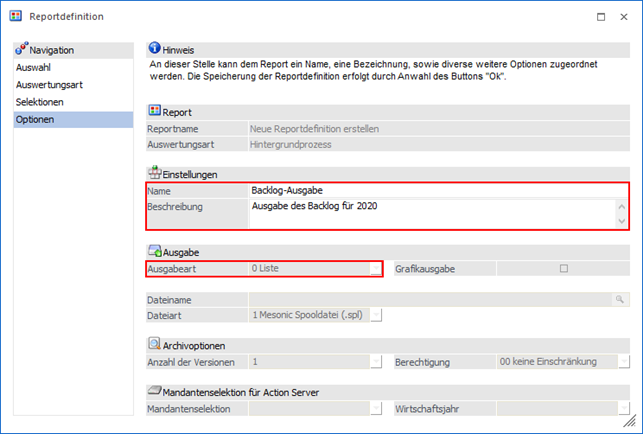
Task: Click the Reportdefinition window title icon
Action: tap(15, 17)
